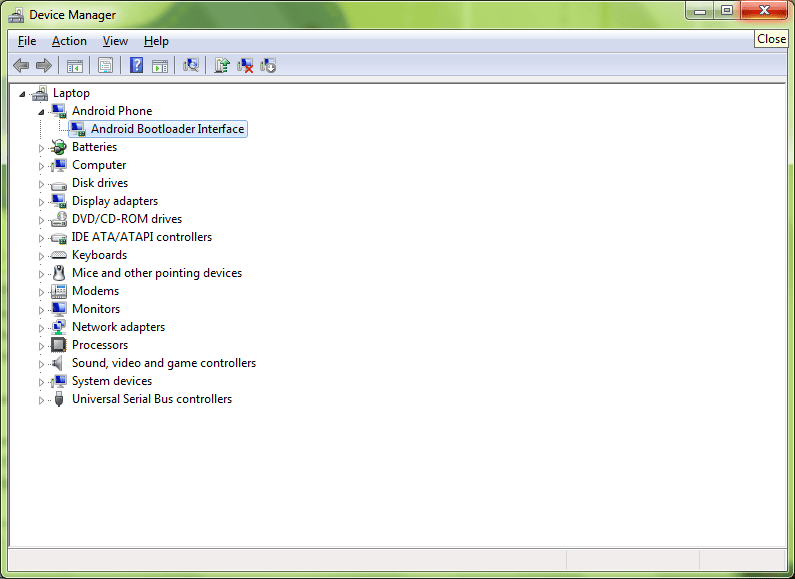Viewport: 795px width, 579px height.
Task: Open the Help menu
Action: [156, 41]
